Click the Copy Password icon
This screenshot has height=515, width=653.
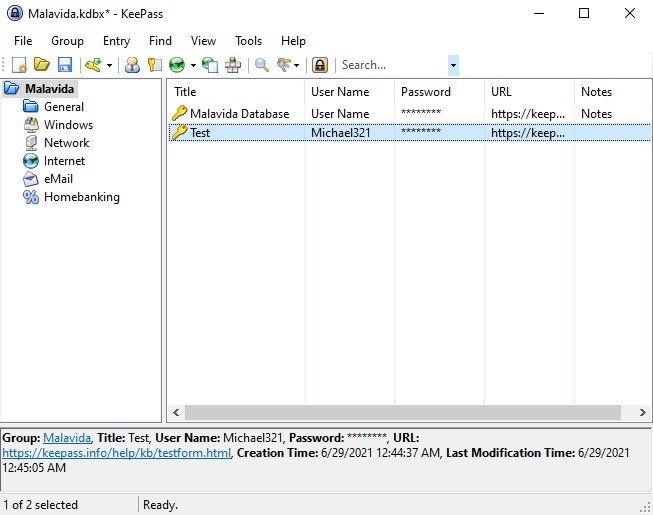(155, 65)
